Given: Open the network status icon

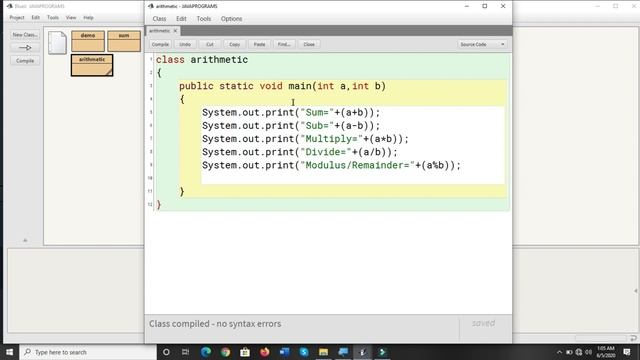Looking at the screenshot, I should pyautogui.click(x=579, y=352).
